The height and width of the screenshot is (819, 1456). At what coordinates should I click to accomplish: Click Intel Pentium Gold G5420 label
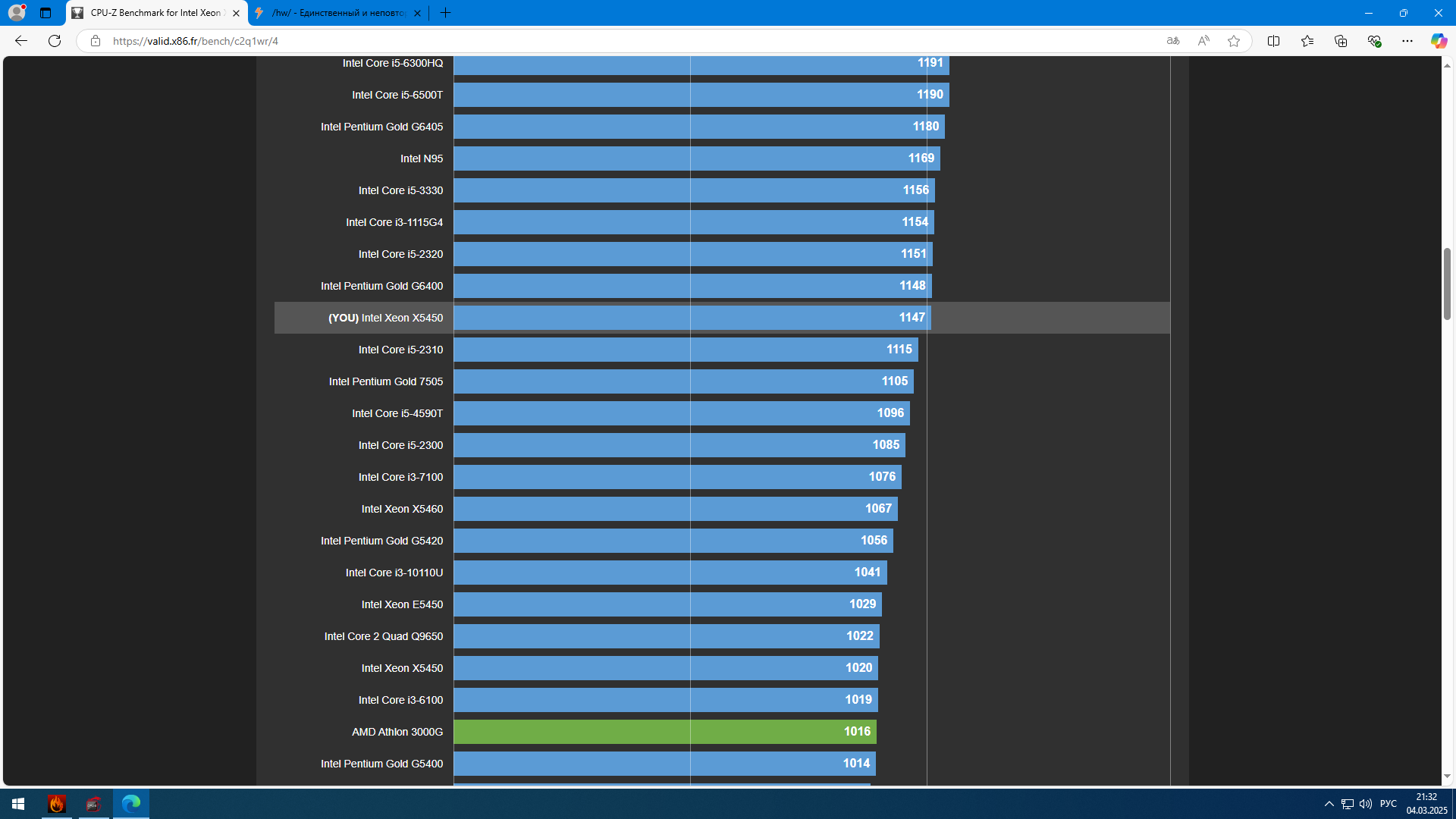tap(381, 541)
